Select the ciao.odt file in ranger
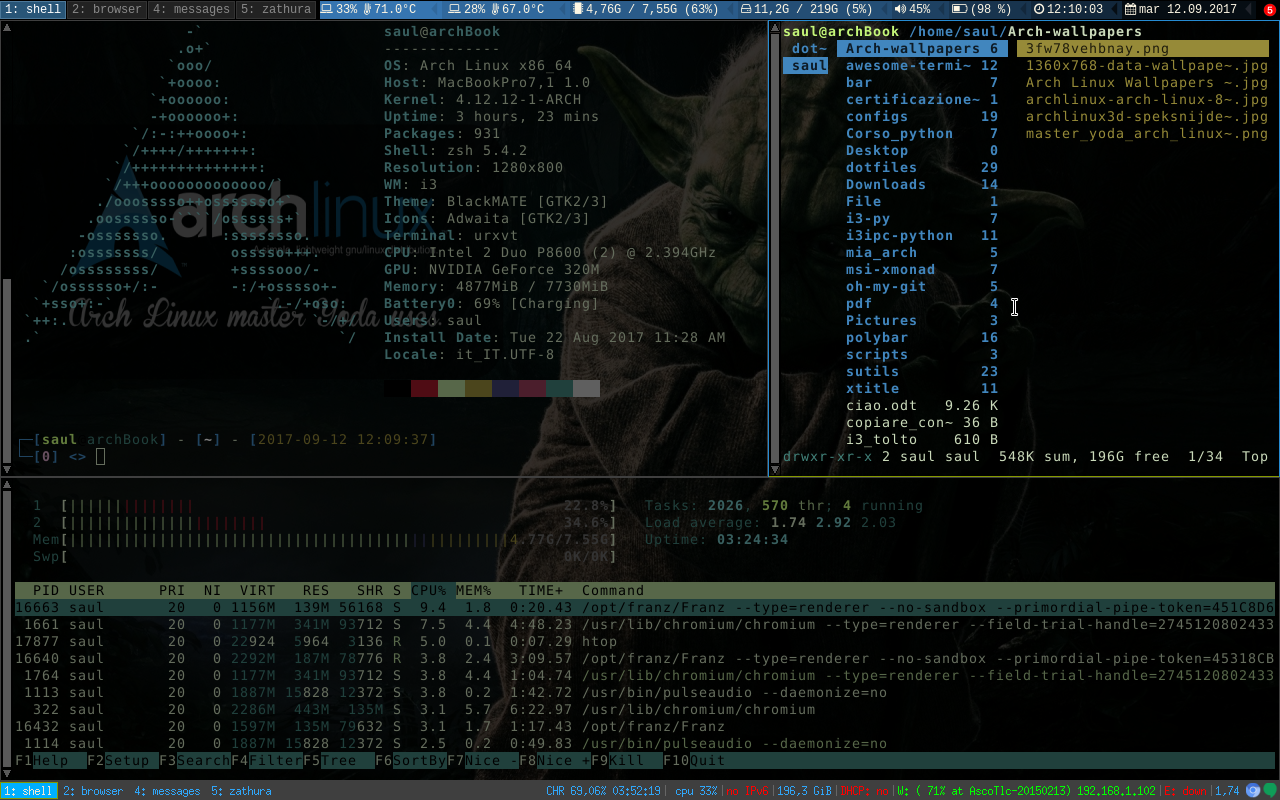Screen dimensions: 1280x800 922,405
